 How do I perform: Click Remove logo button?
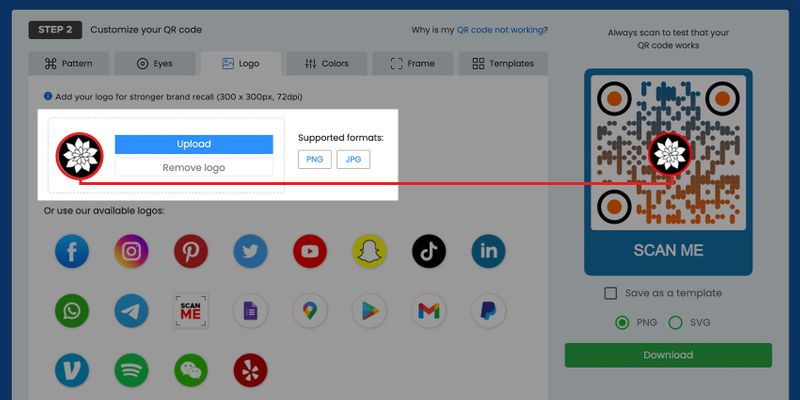point(194,168)
